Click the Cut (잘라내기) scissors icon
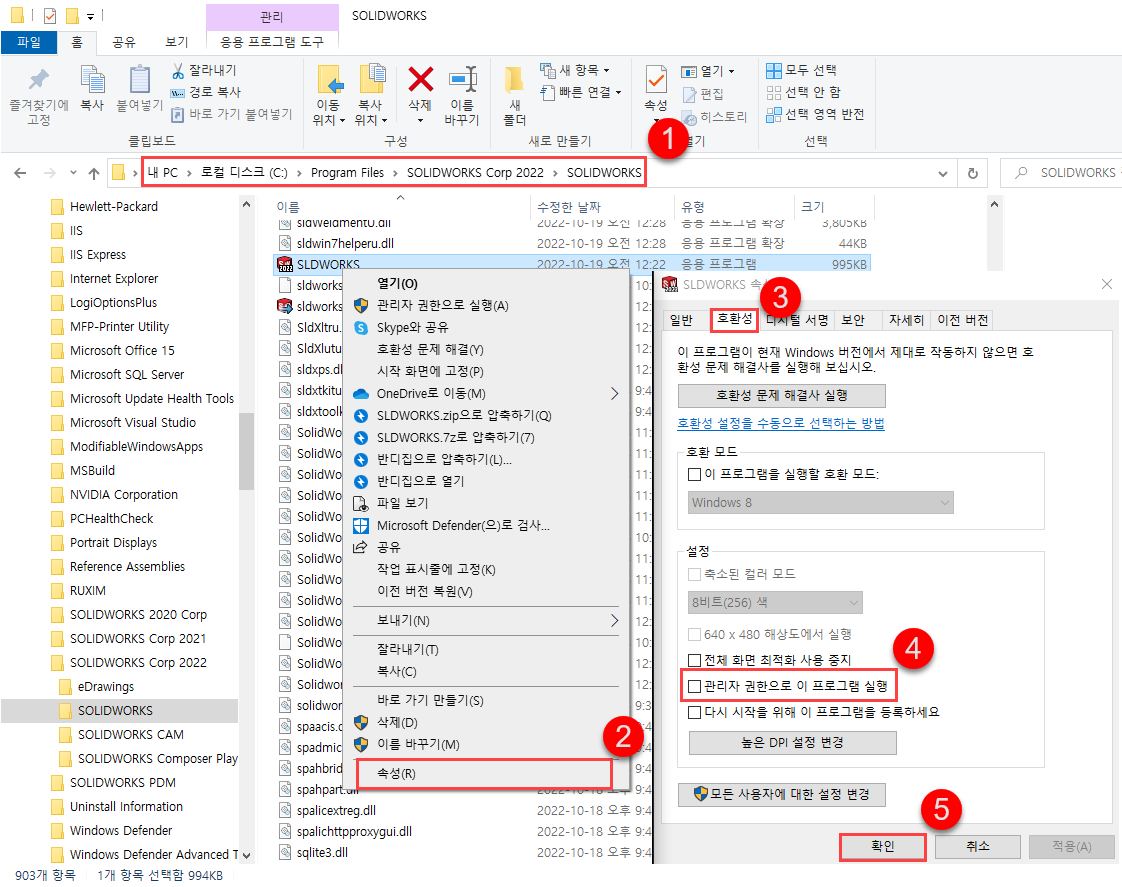 (178, 70)
